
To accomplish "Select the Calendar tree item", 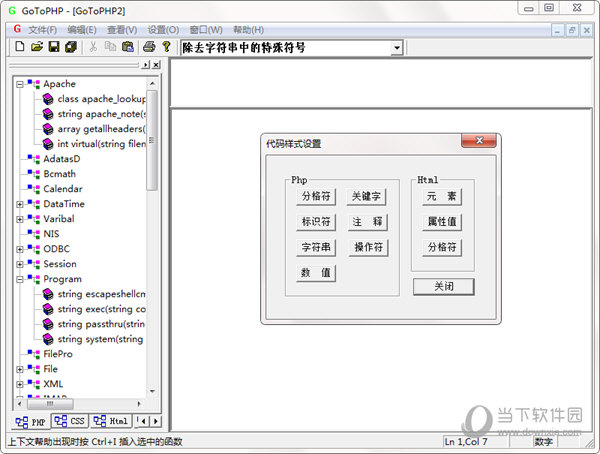I will point(63,189).
